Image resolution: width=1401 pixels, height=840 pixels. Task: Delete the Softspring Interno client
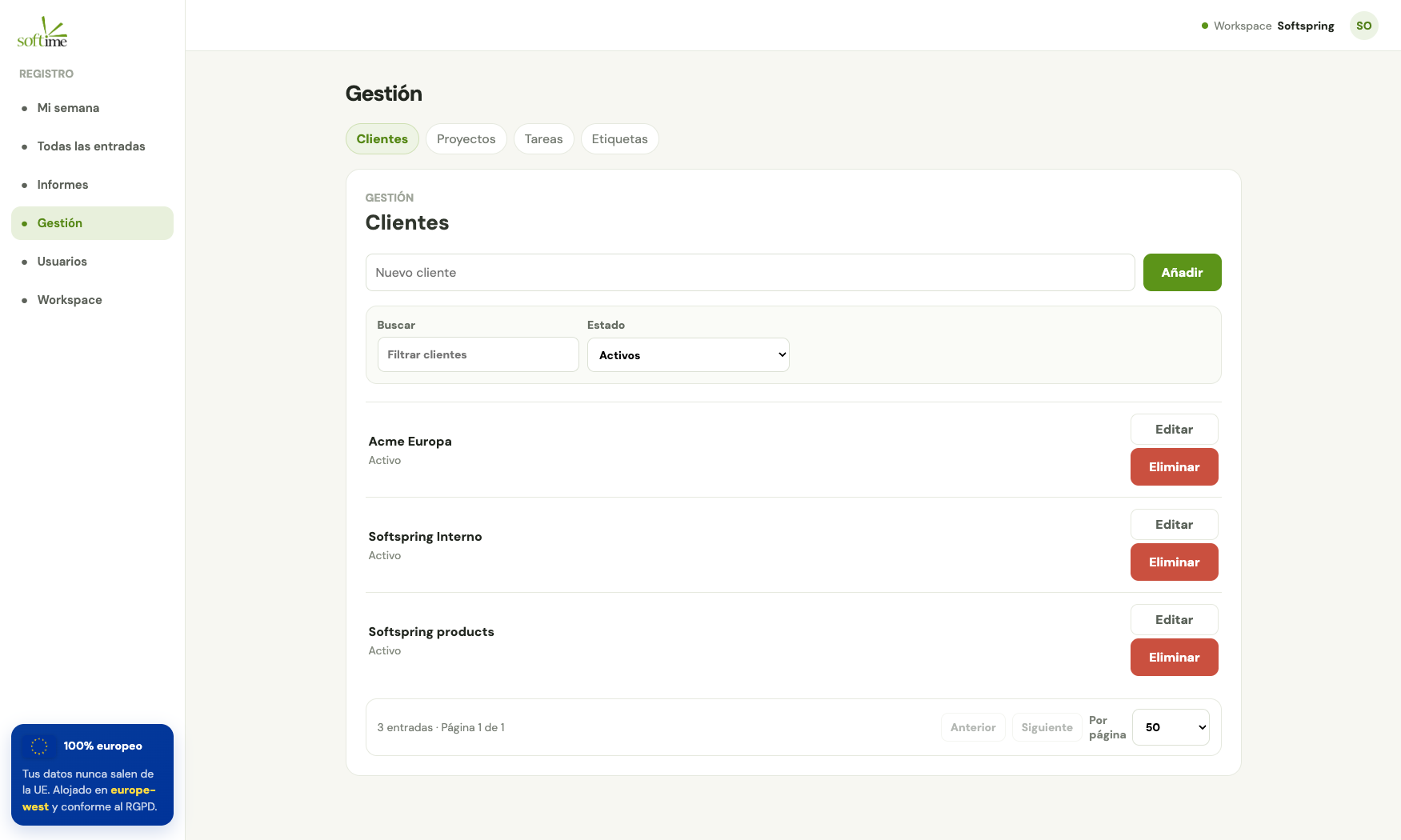[x=1175, y=562]
